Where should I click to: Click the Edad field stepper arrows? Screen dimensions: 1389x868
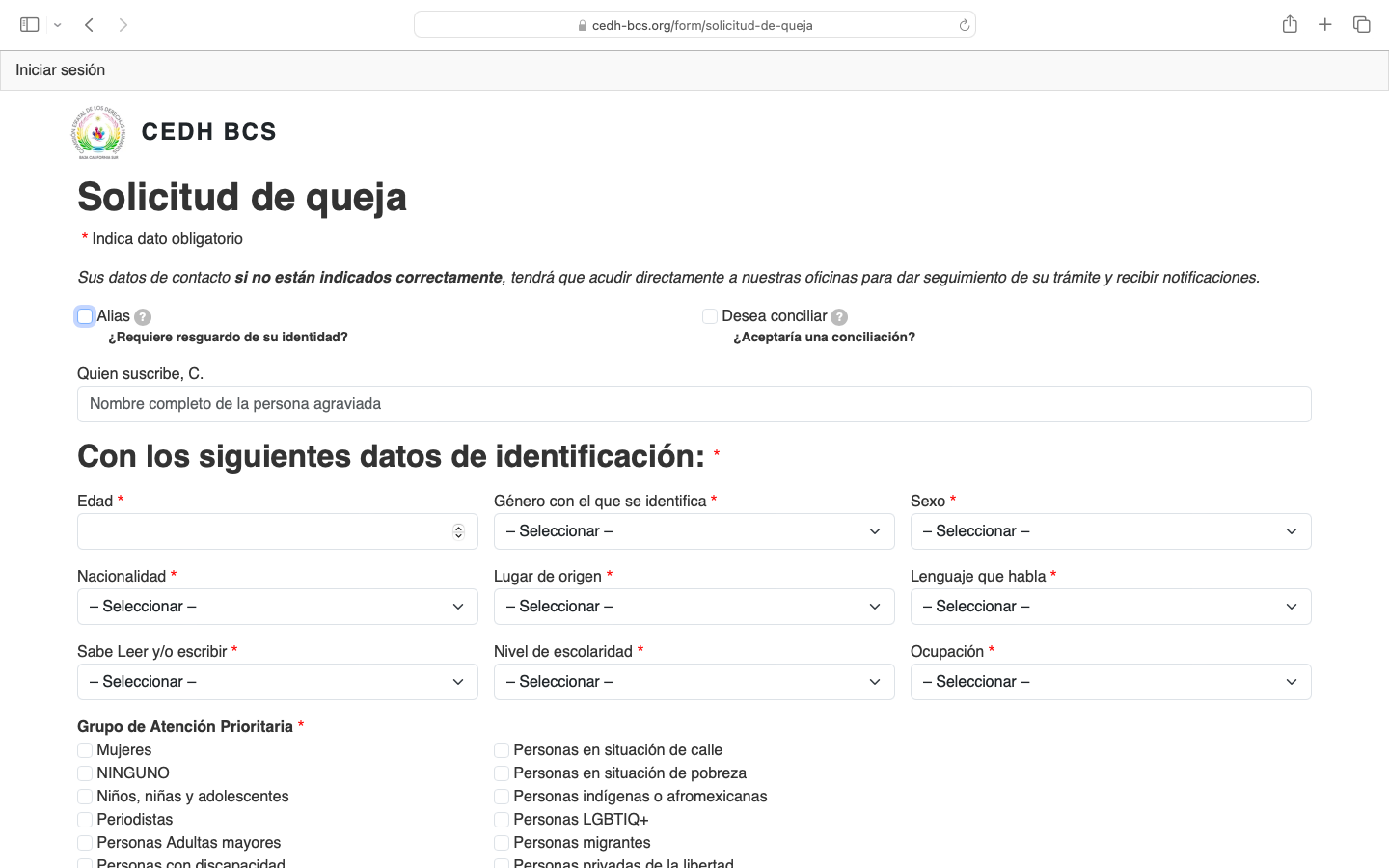pyautogui.click(x=458, y=531)
